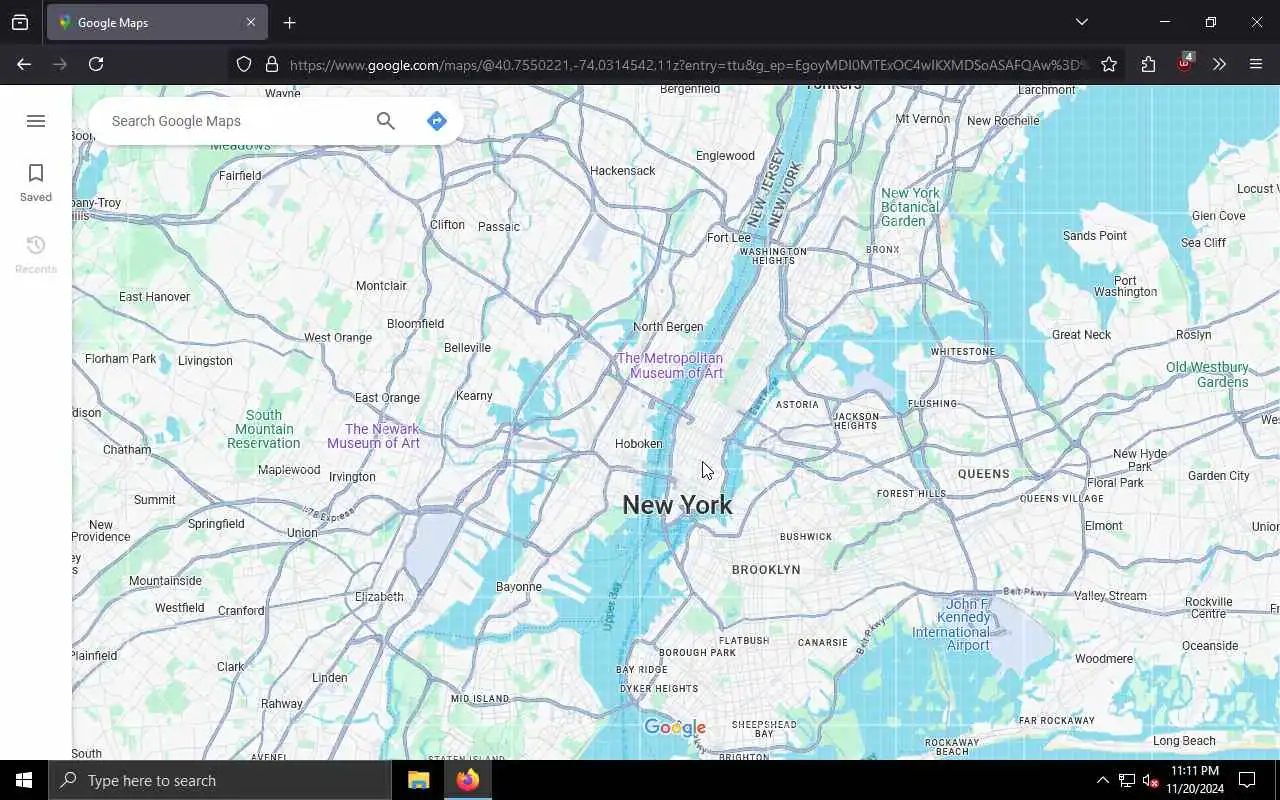Click the Queens label on the map
Viewport: 1280px width, 800px height.
click(x=984, y=474)
